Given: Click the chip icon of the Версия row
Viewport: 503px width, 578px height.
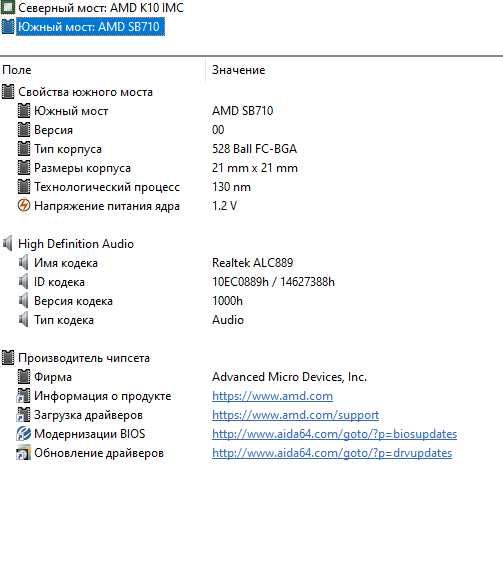Looking at the screenshot, I should click(24, 130).
